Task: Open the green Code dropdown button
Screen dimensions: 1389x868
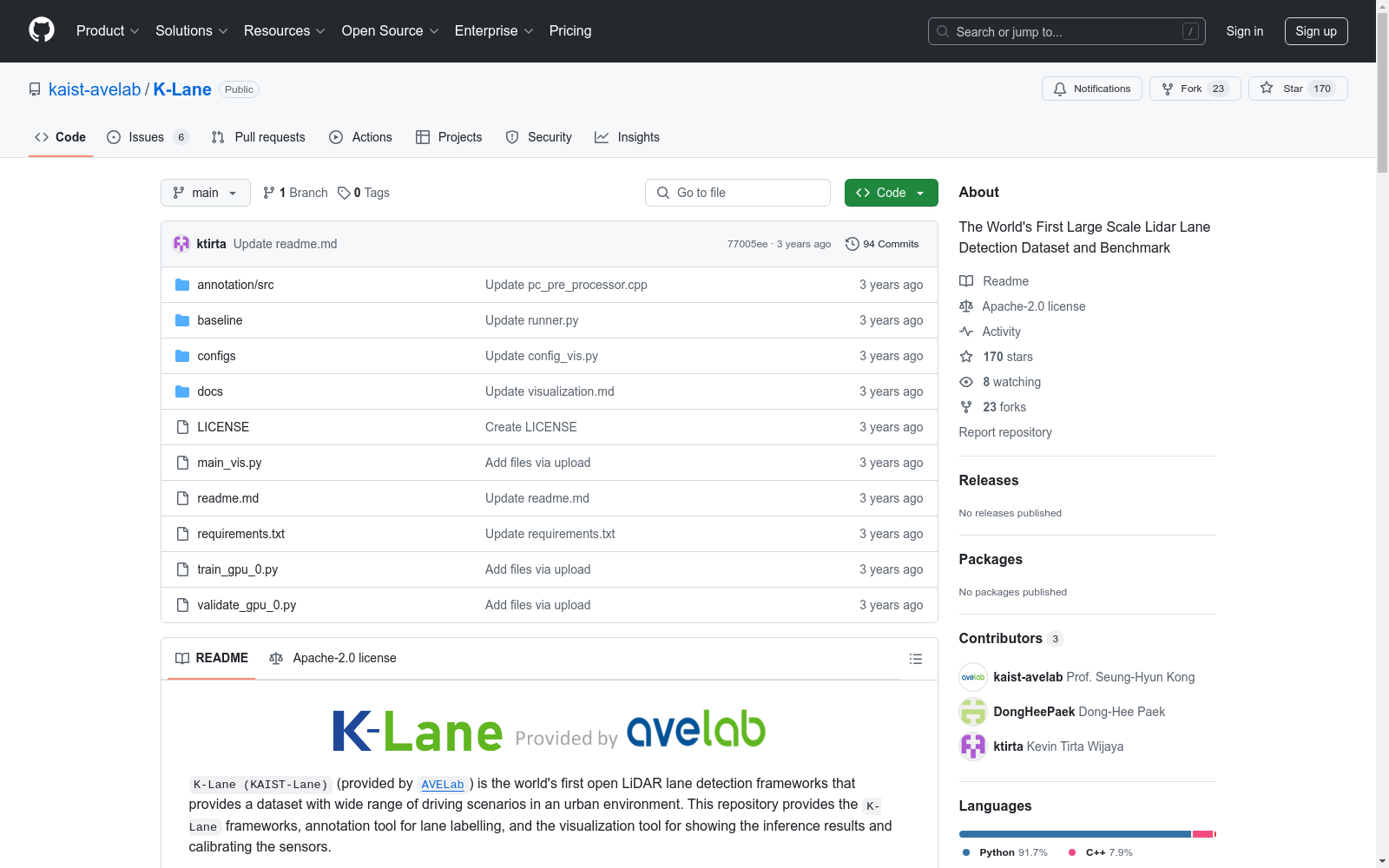Action: (891, 193)
